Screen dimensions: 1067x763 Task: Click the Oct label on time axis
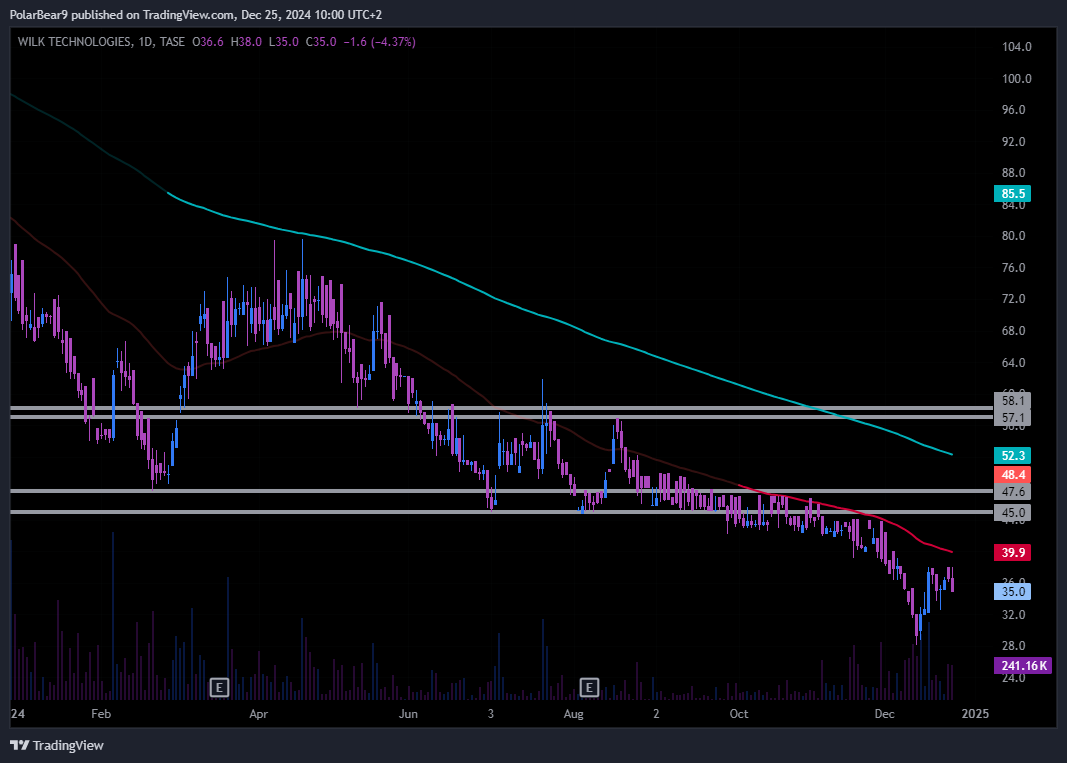(739, 714)
